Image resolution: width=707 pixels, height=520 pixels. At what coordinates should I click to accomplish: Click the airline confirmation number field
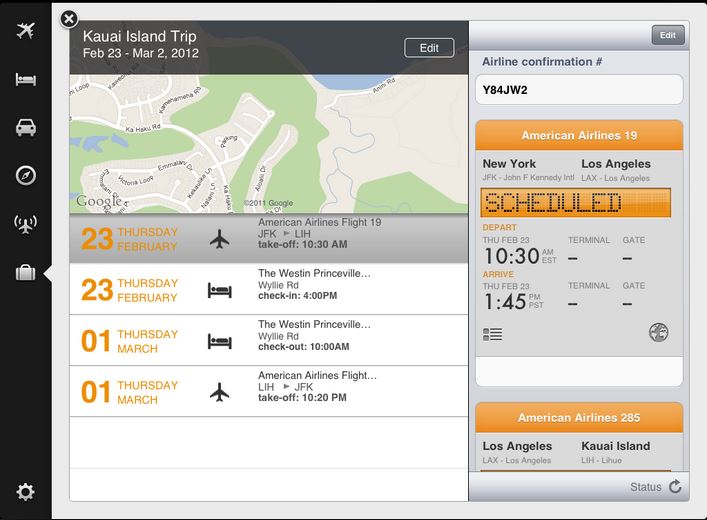[579, 90]
